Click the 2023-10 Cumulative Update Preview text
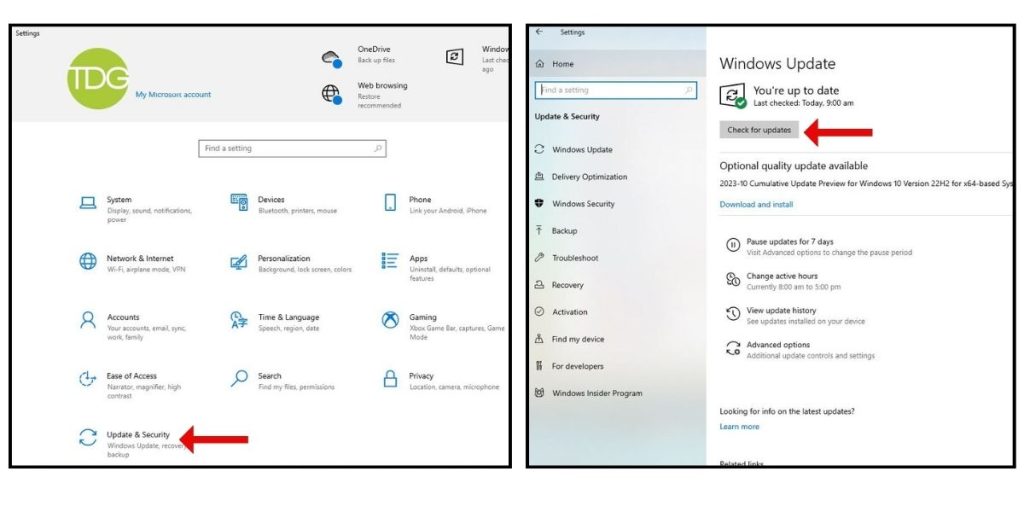1024x512 pixels. click(x=866, y=184)
